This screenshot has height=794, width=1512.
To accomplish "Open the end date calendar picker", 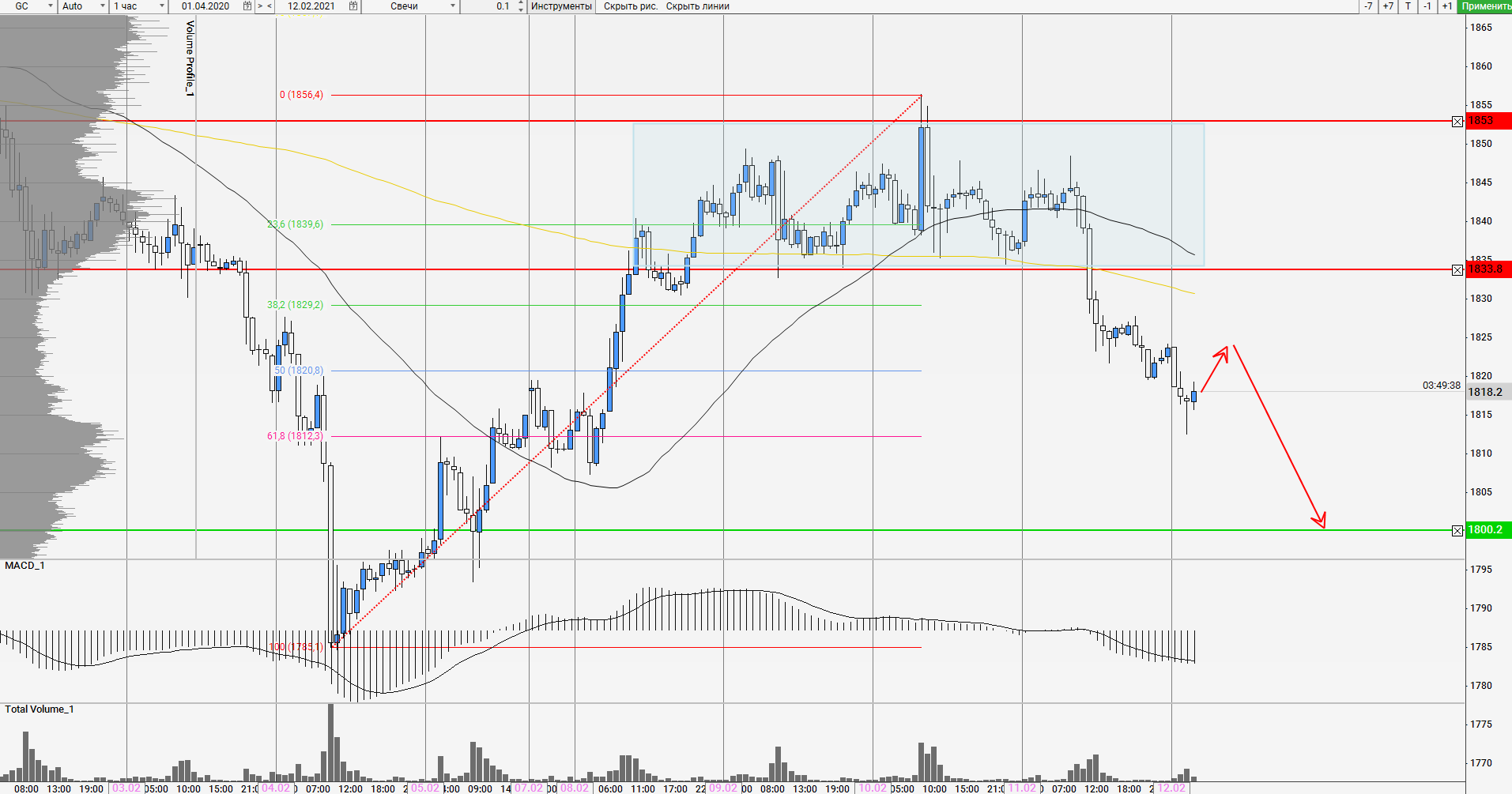I will coord(353,6).
